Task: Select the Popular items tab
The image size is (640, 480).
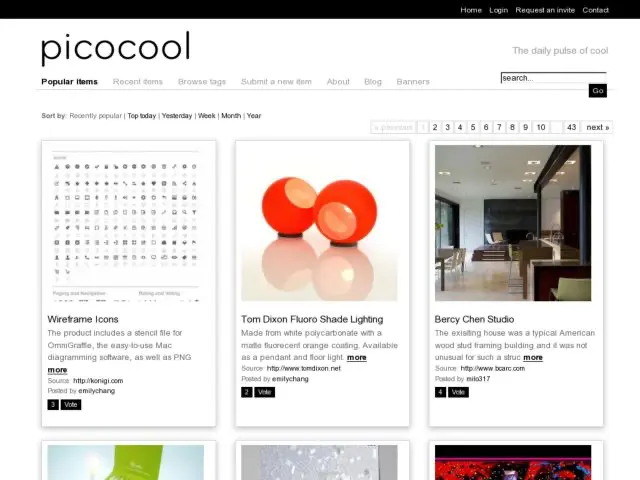Action: click(69, 82)
